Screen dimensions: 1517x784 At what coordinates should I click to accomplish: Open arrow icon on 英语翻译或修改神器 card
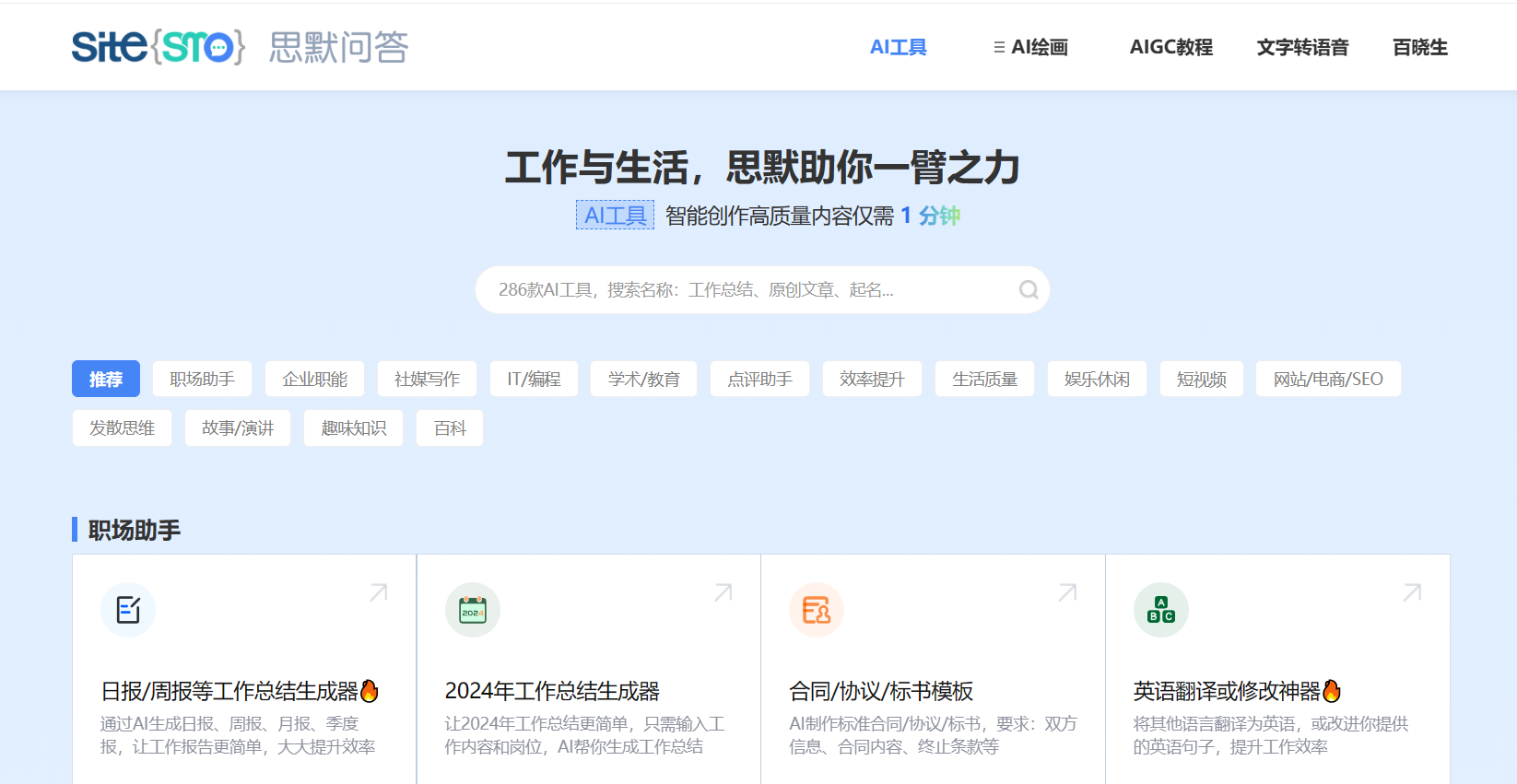(1412, 592)
